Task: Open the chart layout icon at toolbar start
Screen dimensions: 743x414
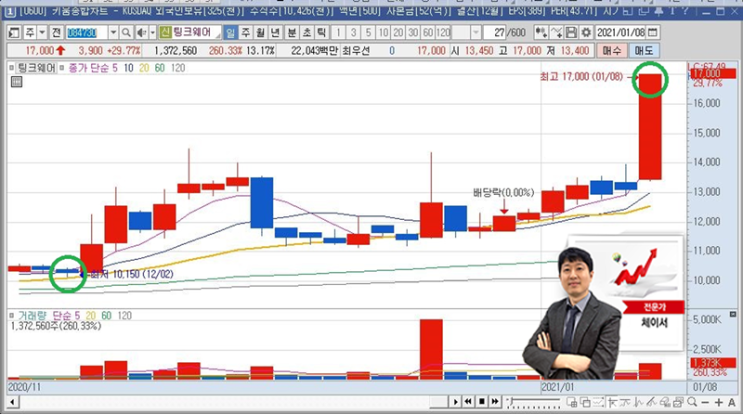Action: (14, 33)
